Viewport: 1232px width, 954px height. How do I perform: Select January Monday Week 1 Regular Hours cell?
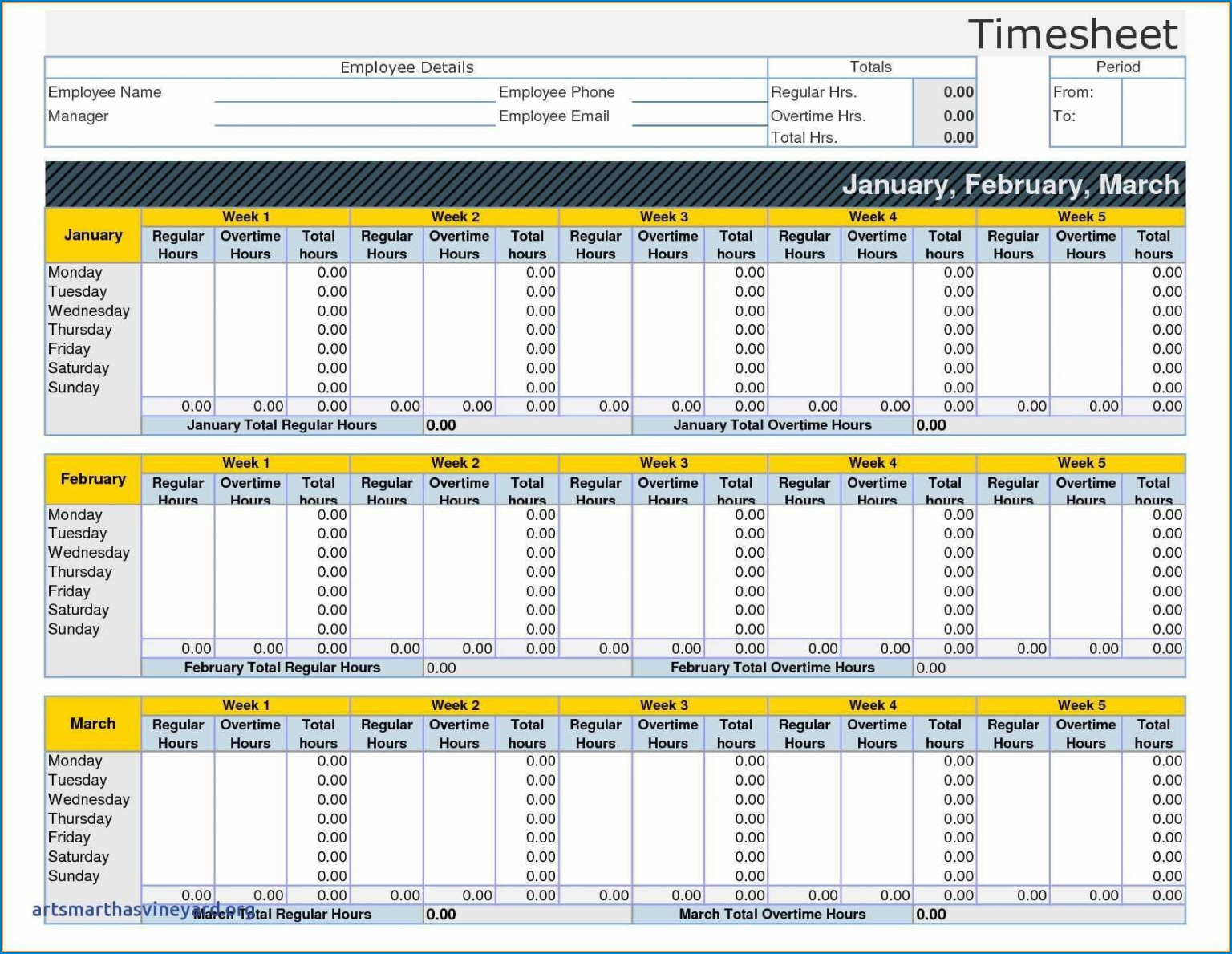tap(177, 272)
